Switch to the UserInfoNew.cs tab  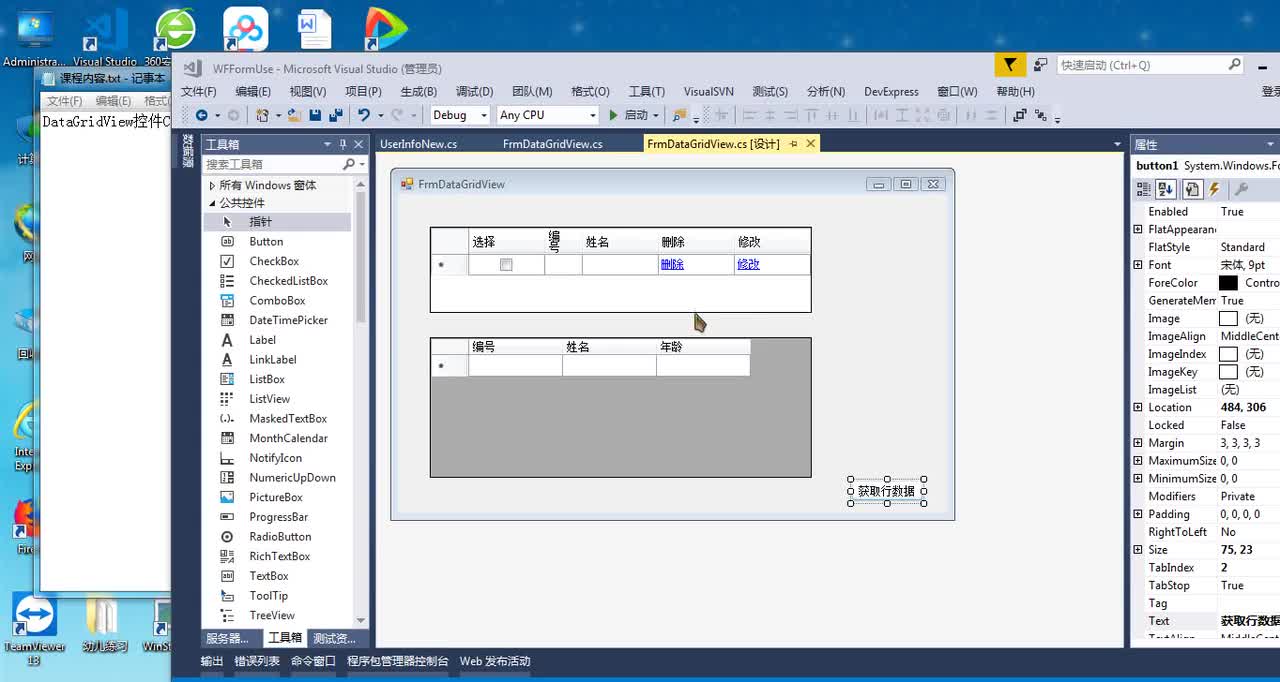tap(418, 144)
